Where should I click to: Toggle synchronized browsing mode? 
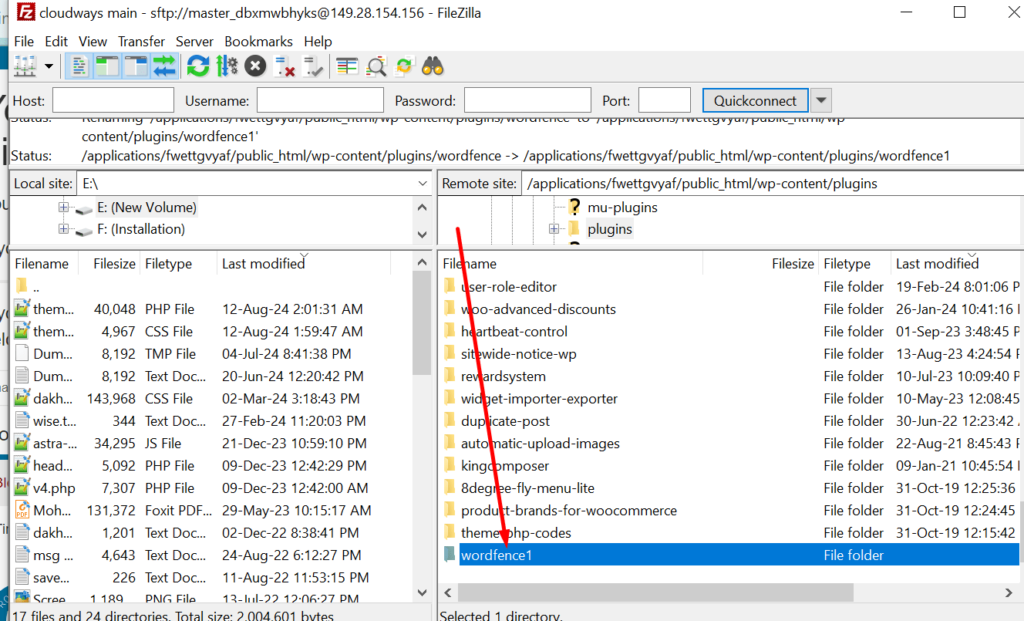404,67
